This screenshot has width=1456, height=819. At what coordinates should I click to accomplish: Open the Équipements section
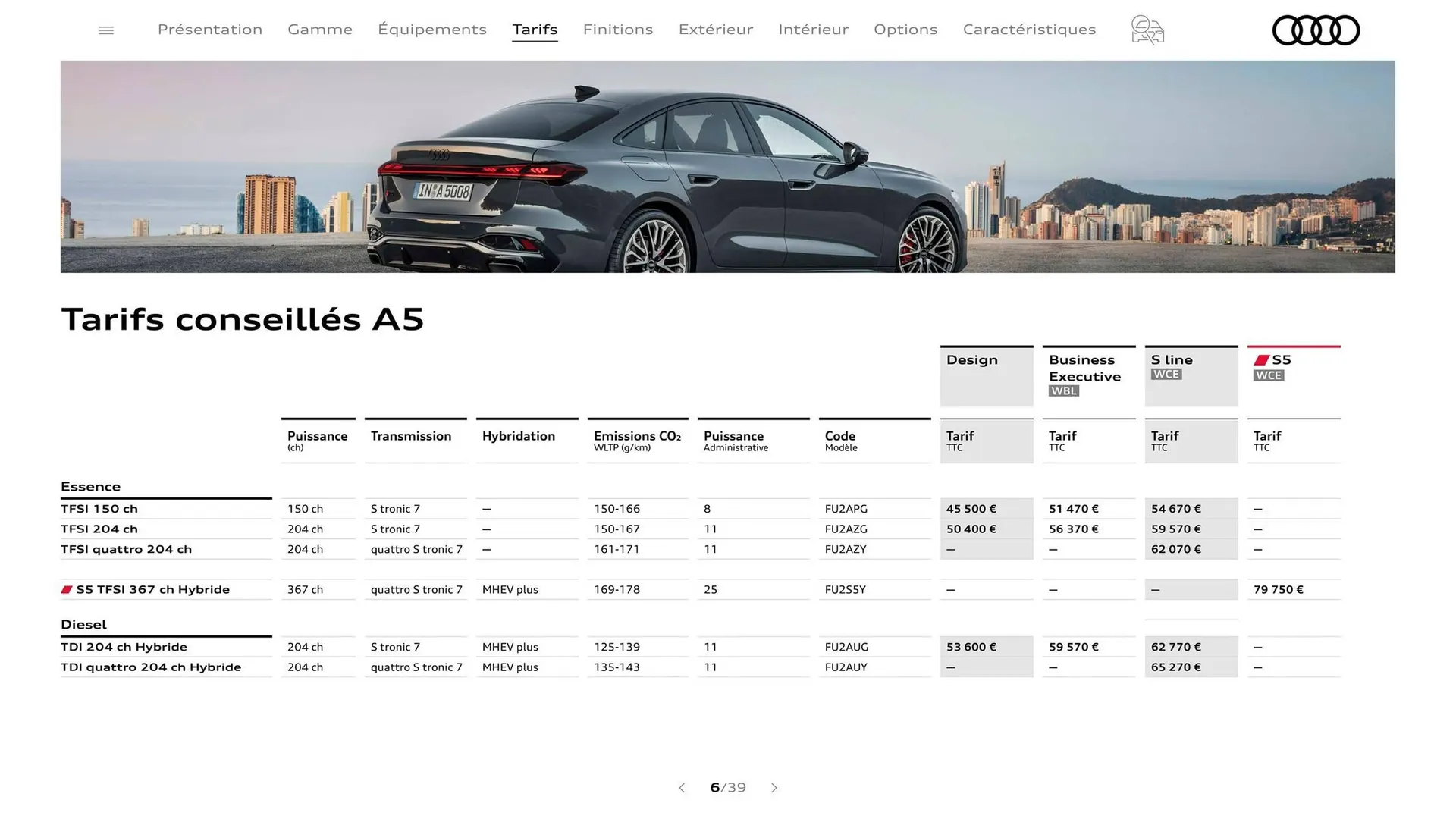click(x=432, y=30)
